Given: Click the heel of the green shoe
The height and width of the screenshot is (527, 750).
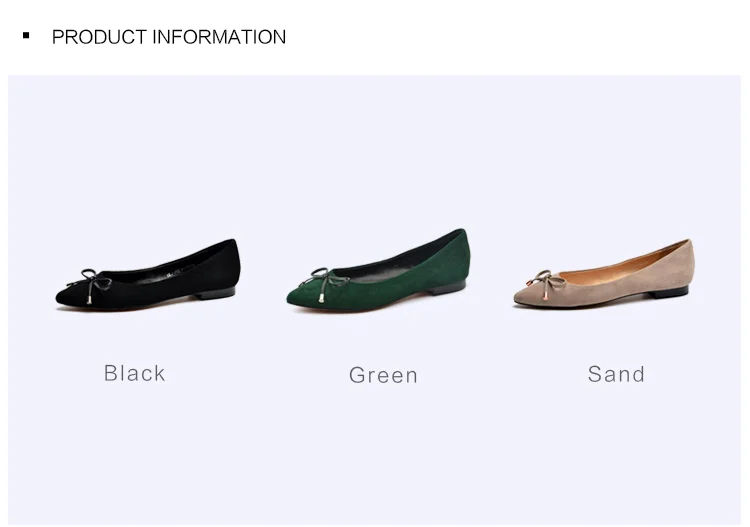Looking at the screenshot, I should pos(446,288).
